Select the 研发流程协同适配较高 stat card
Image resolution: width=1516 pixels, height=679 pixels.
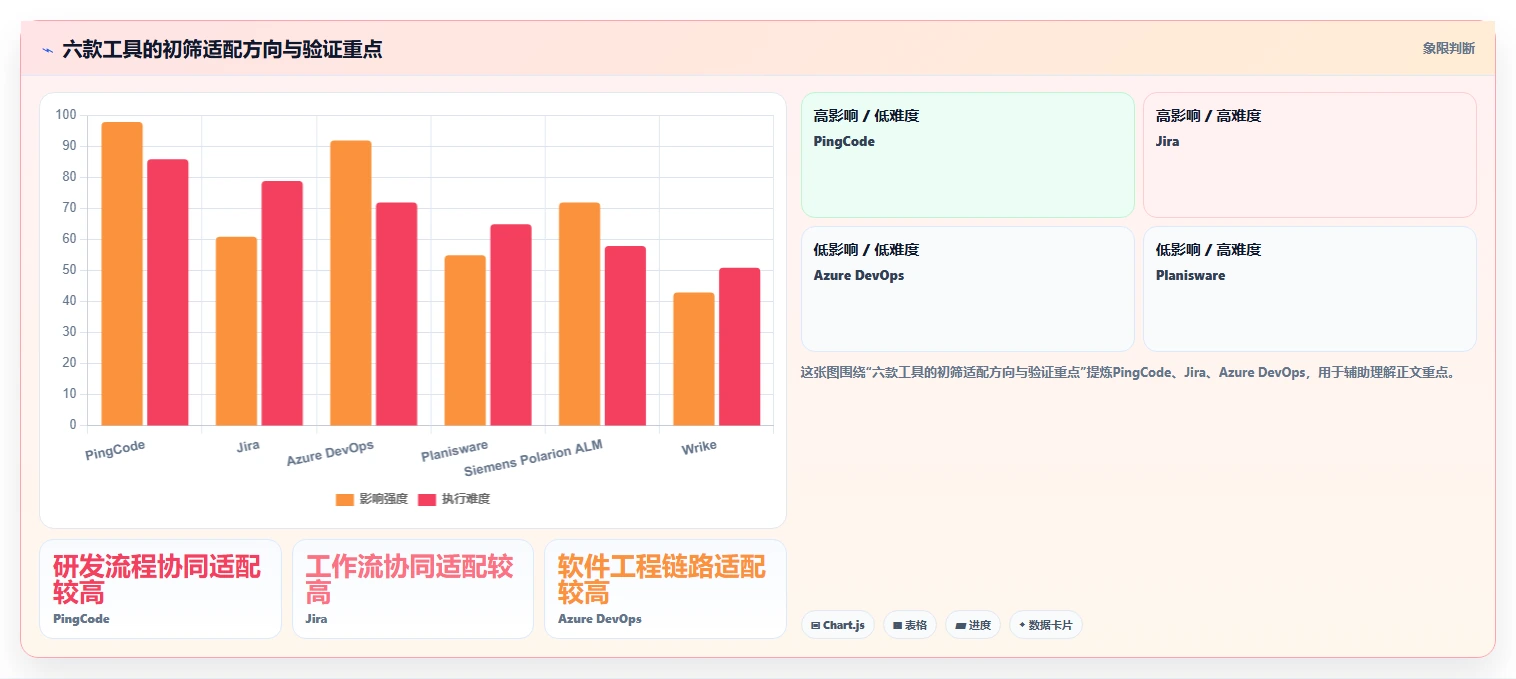160,589
